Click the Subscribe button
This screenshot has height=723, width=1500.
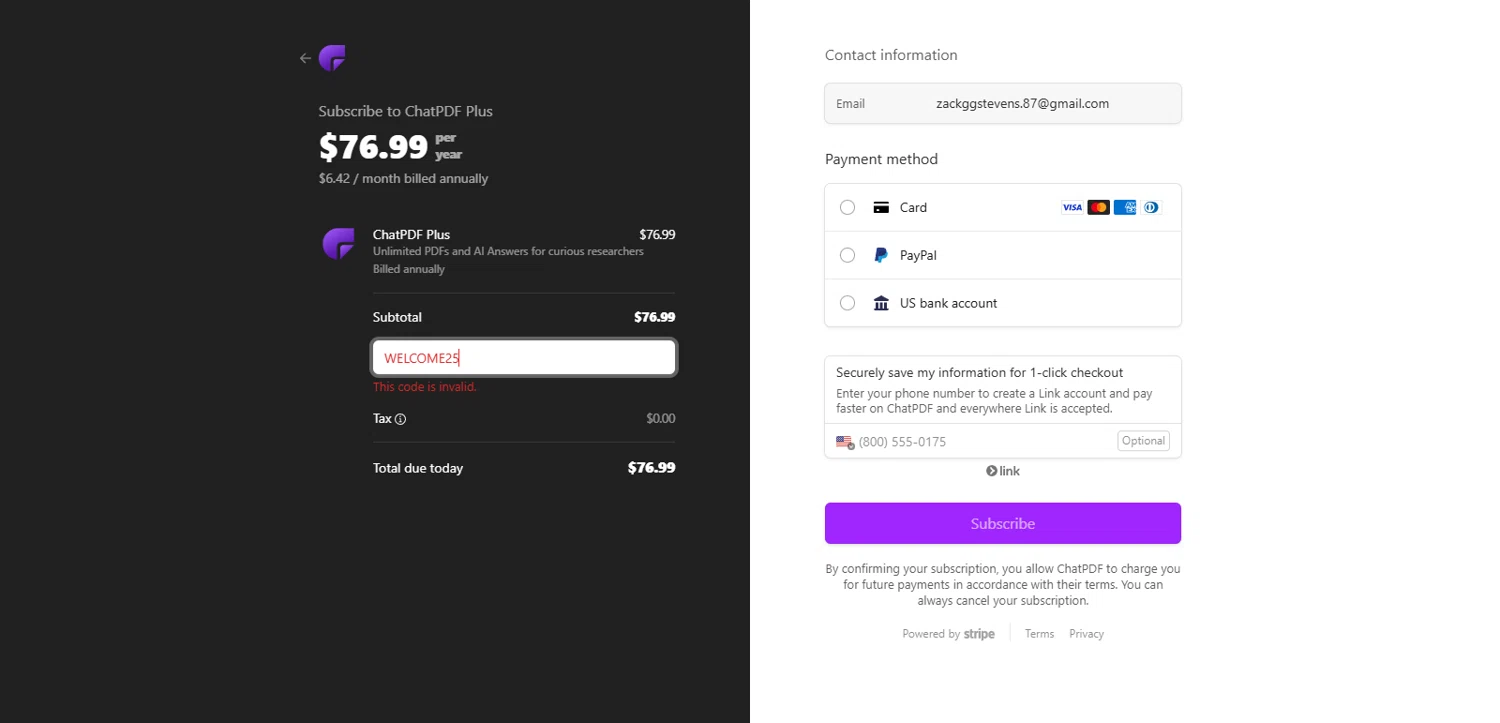point(1003,523)
